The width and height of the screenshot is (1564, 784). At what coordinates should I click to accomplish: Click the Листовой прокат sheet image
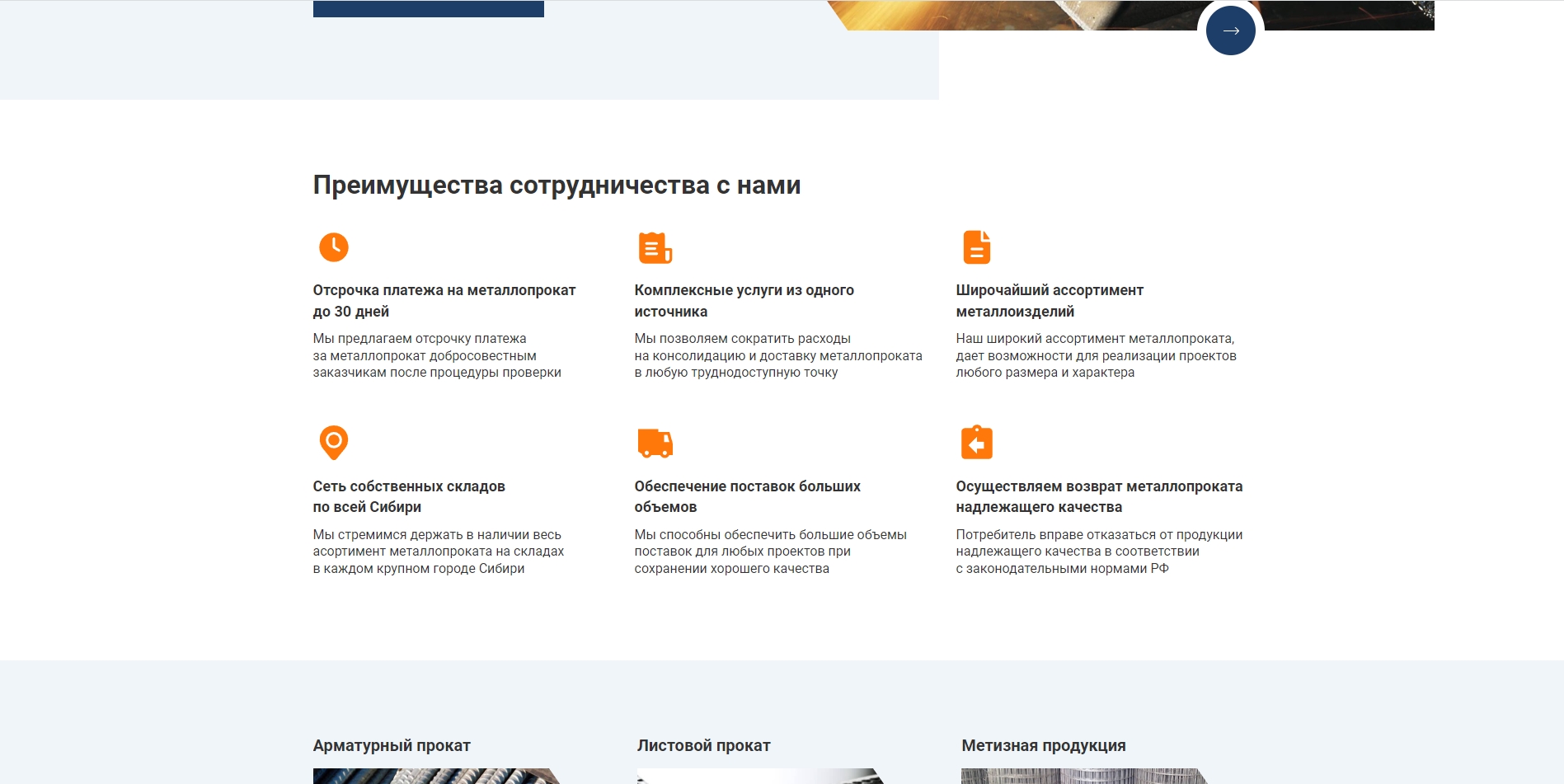click(x=757, y=776)
